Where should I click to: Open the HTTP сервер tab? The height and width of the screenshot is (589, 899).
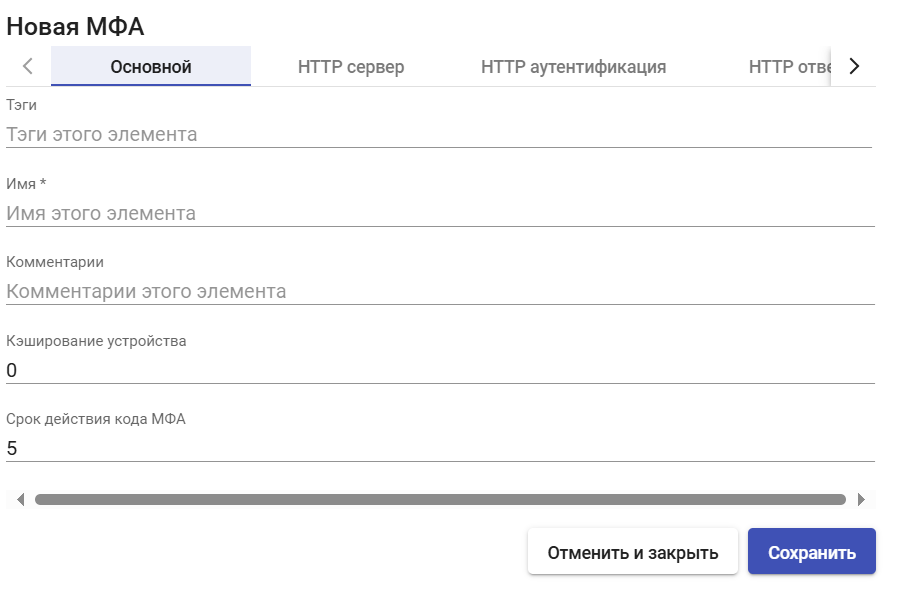pyautogui.click(x=351, y=67)
